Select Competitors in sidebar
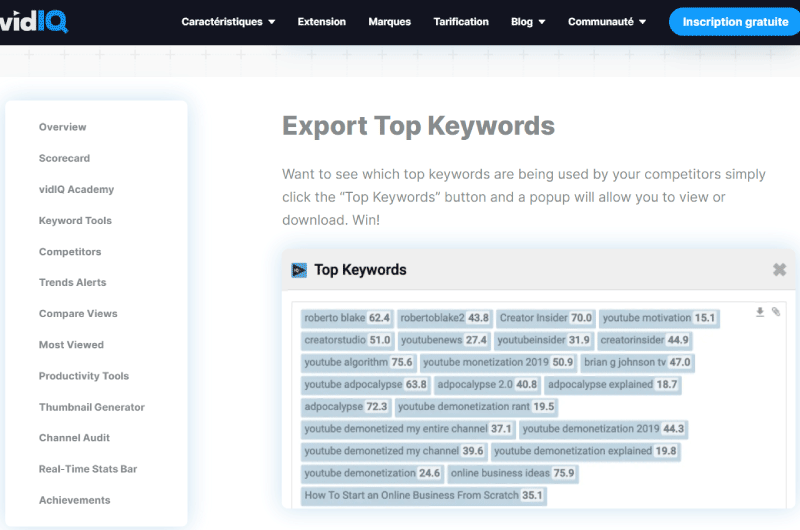Image resolution: width=800 pixels, height=530 pixels. (70, 251)
